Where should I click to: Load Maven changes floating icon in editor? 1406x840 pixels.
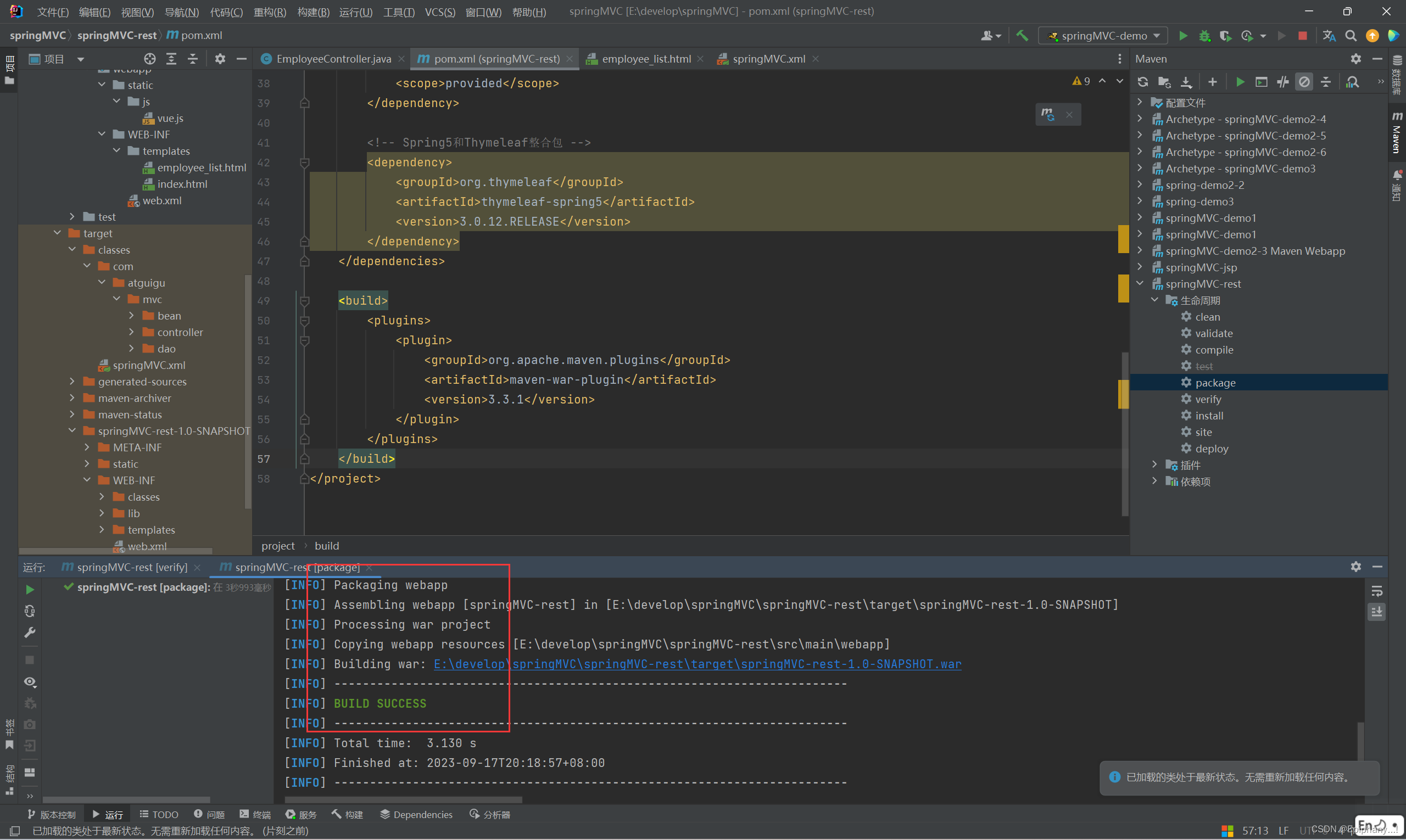pos(1047,114)
